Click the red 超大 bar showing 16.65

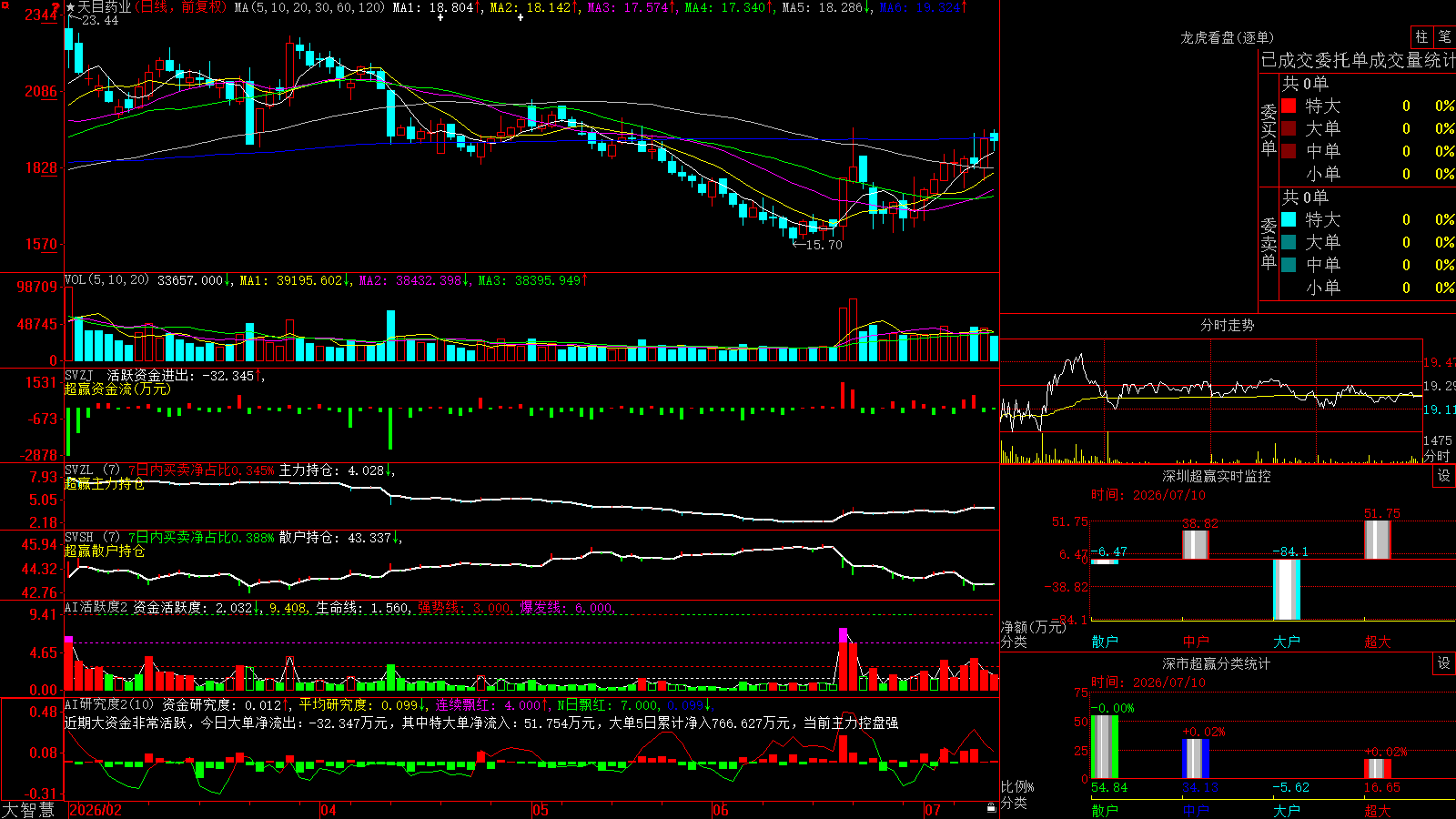click(x=1378, y=768)
